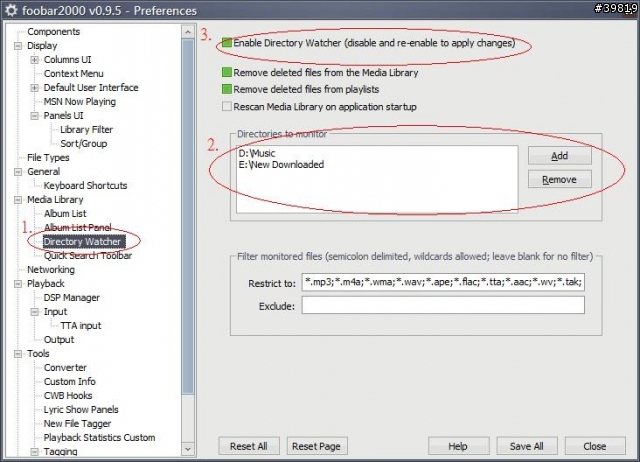Image resolution: width=640 pixels, height=462 pixels.
Task: Open Quick Search Toolbar settings
Action: pyautogui.click(x=88, y=255)
